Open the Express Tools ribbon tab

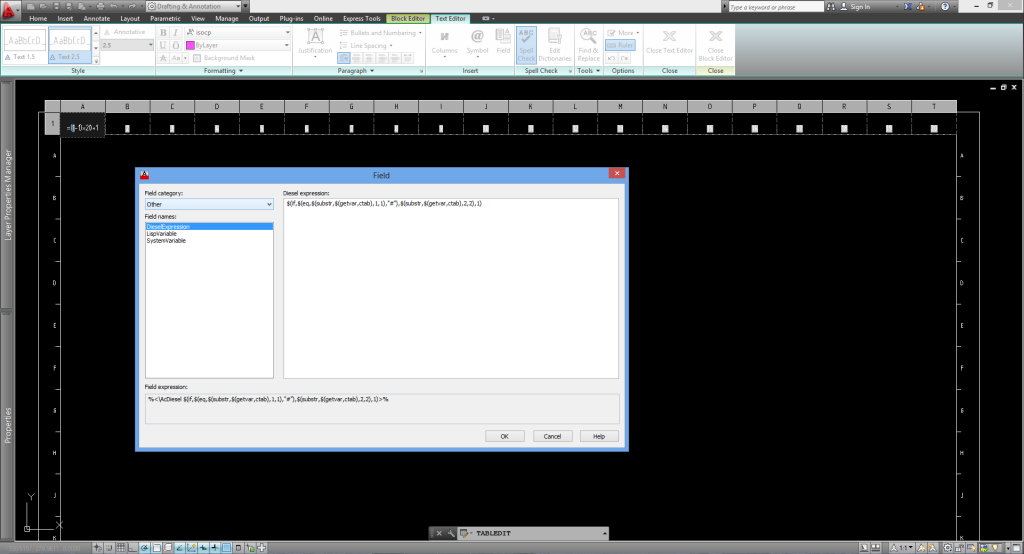pos(362,18)
